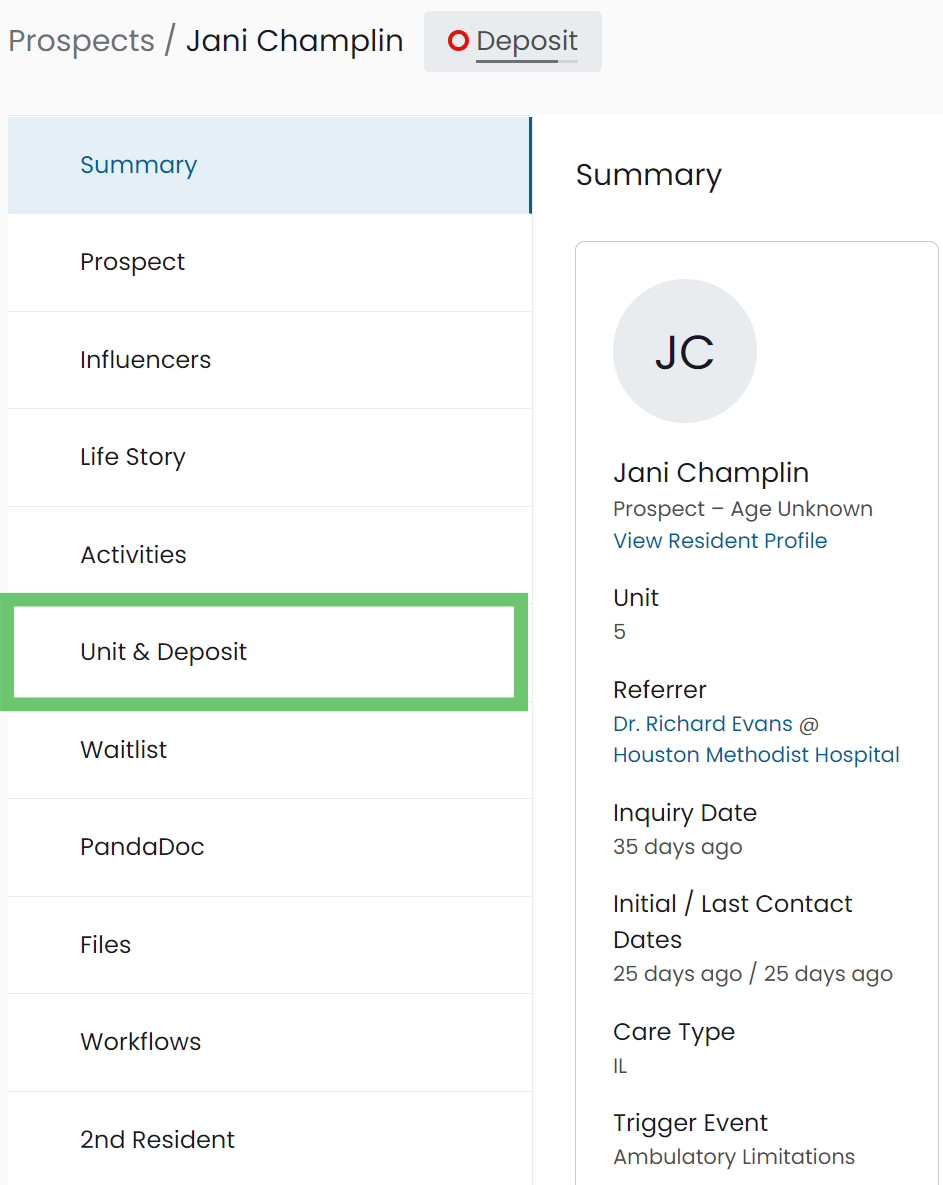The width and height of the screenshot is (943, 1185).
Task: Click the JC avatar circle
Action: coord(685,351)
